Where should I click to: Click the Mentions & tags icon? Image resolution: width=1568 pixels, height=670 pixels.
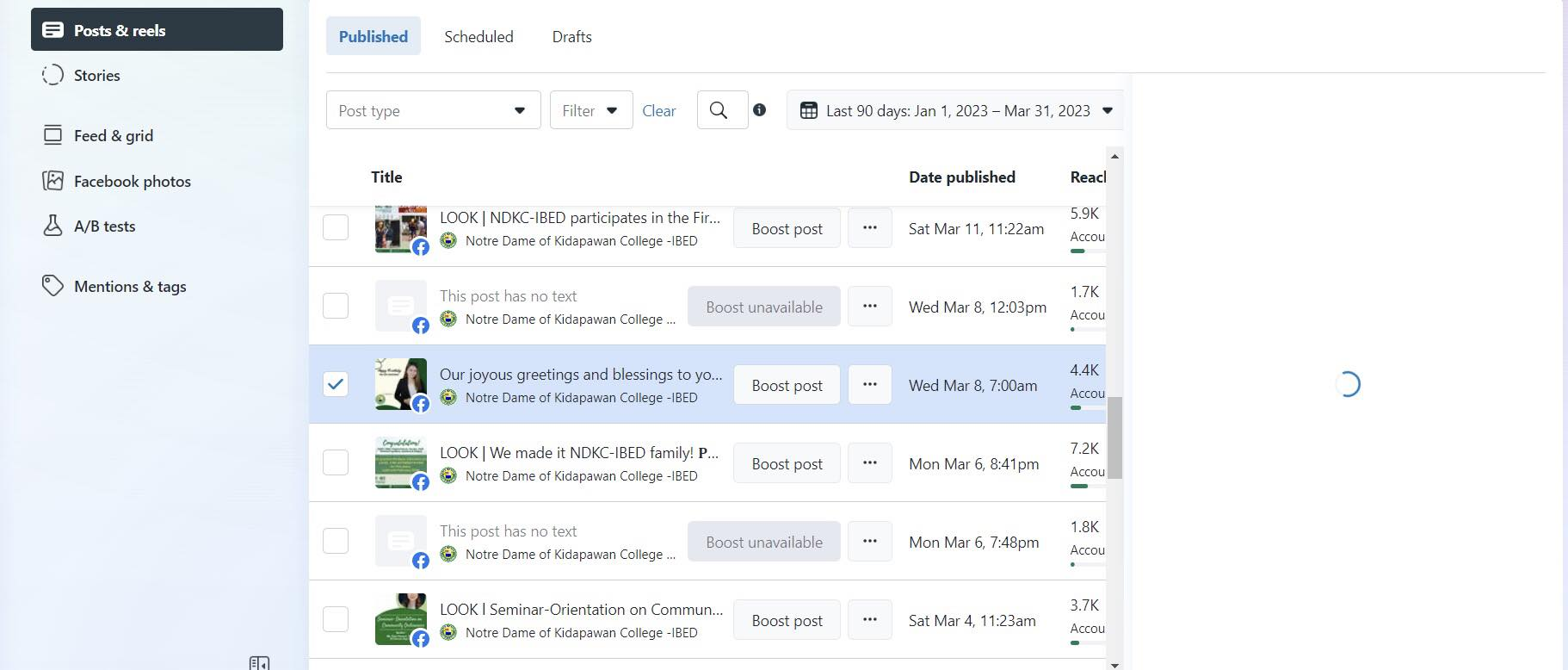point(52,286)
